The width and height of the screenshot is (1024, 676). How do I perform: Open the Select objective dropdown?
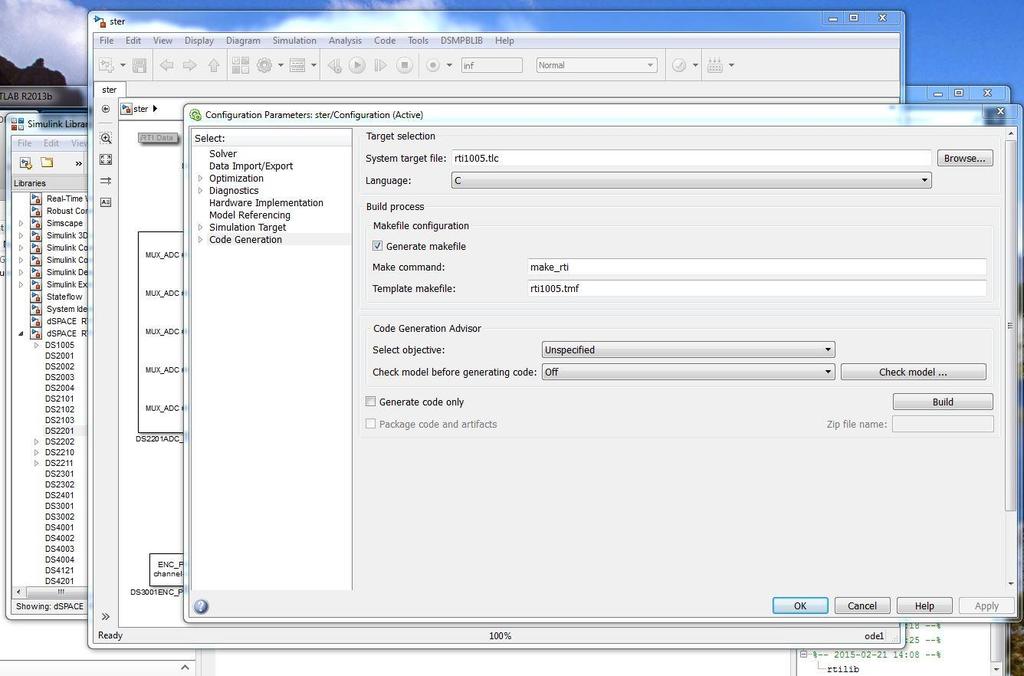point(688,349)
